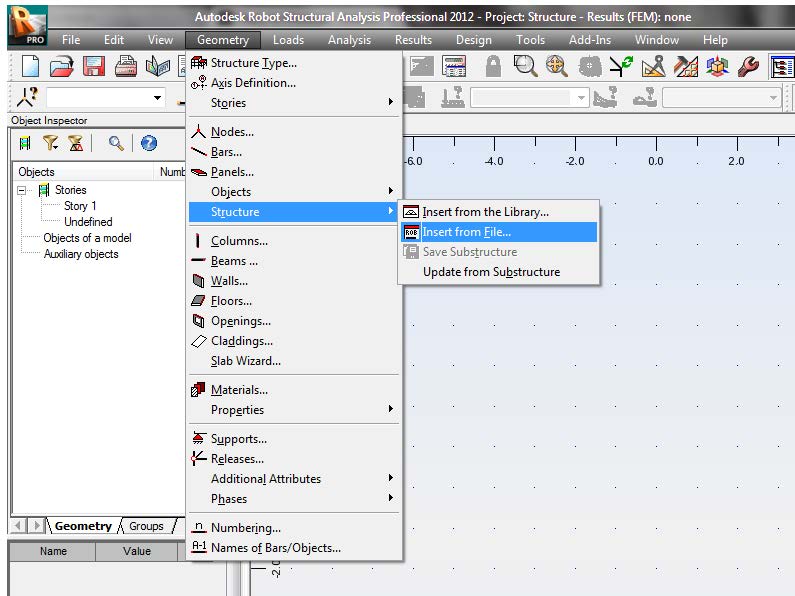This screenshot has height=596, width=795.
Task: Click the filter funnel icon in Object Inspector
Action: tap(50, 143)
